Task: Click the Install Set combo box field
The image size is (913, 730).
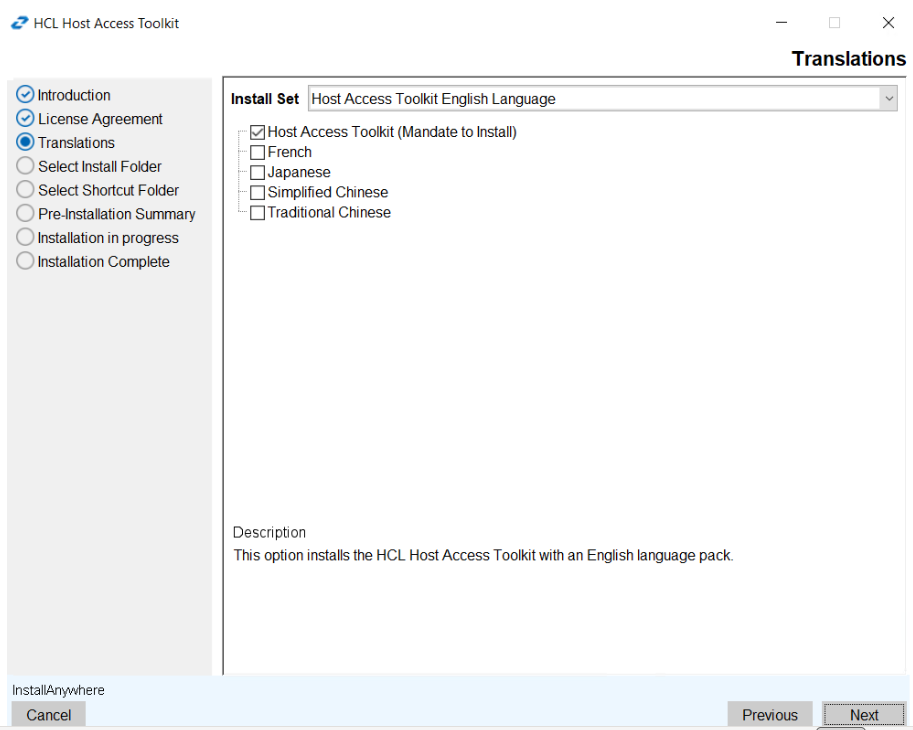Action: (x=603, y=99)
